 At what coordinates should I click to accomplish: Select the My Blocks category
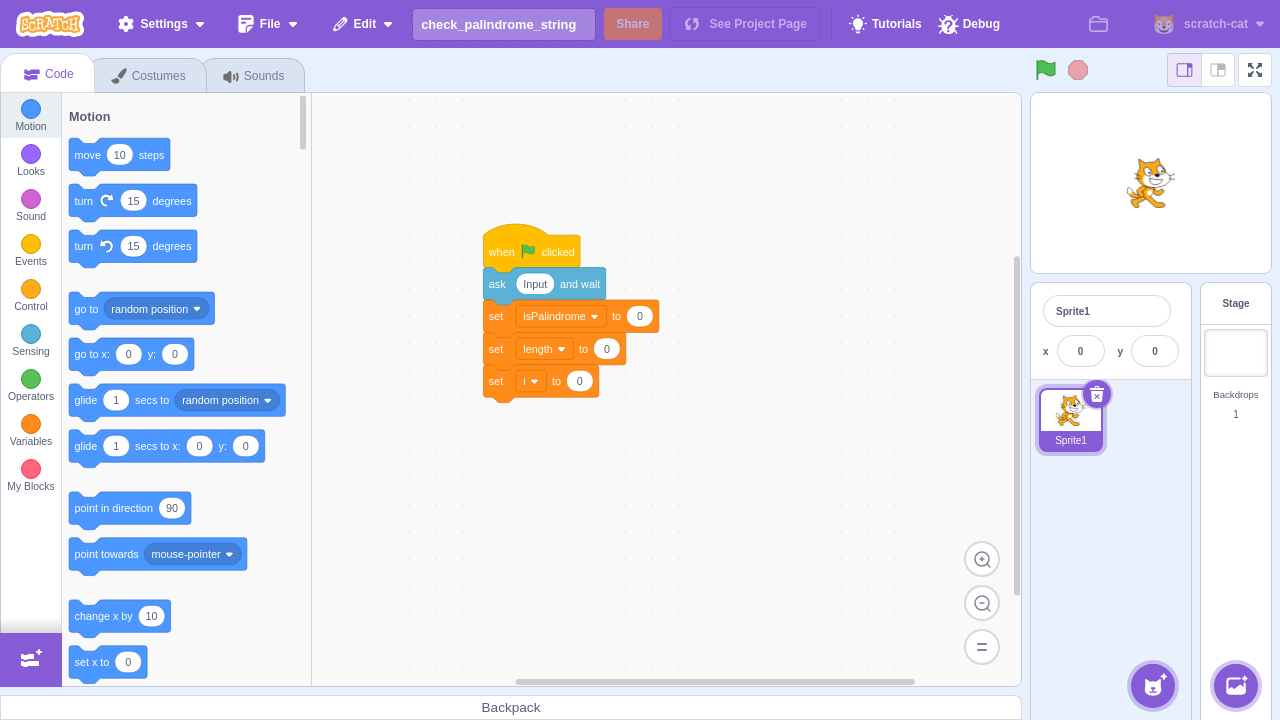coord(31,476)
